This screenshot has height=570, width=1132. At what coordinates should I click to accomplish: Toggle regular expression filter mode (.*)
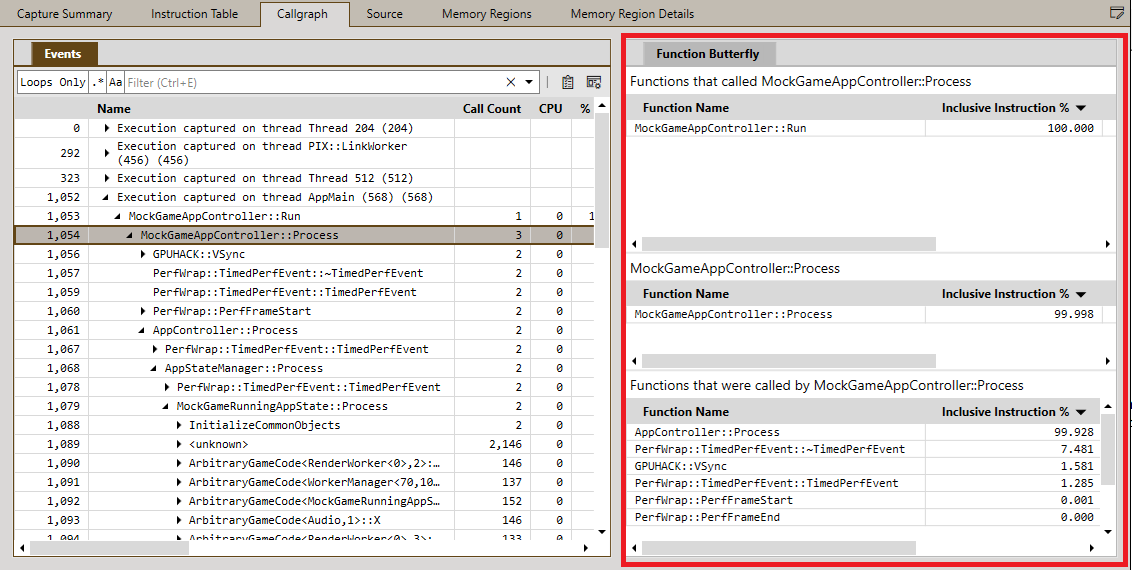[x=97, y=82]
